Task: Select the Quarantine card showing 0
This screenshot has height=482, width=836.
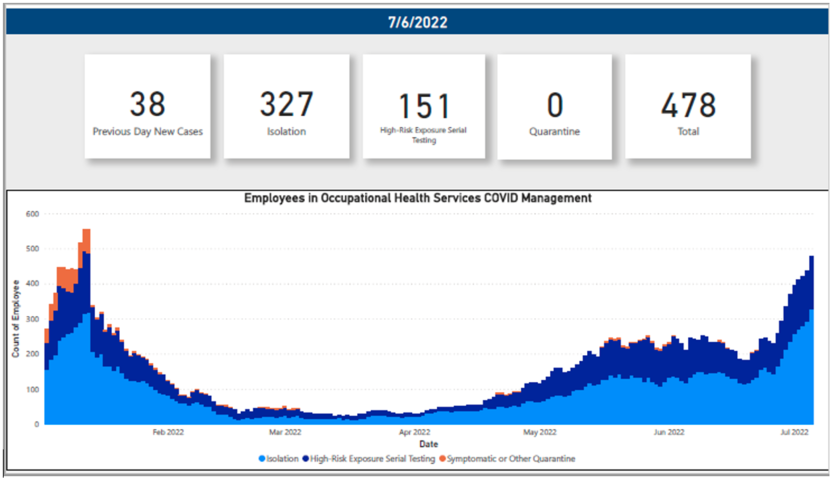Action: pos(555,106)
